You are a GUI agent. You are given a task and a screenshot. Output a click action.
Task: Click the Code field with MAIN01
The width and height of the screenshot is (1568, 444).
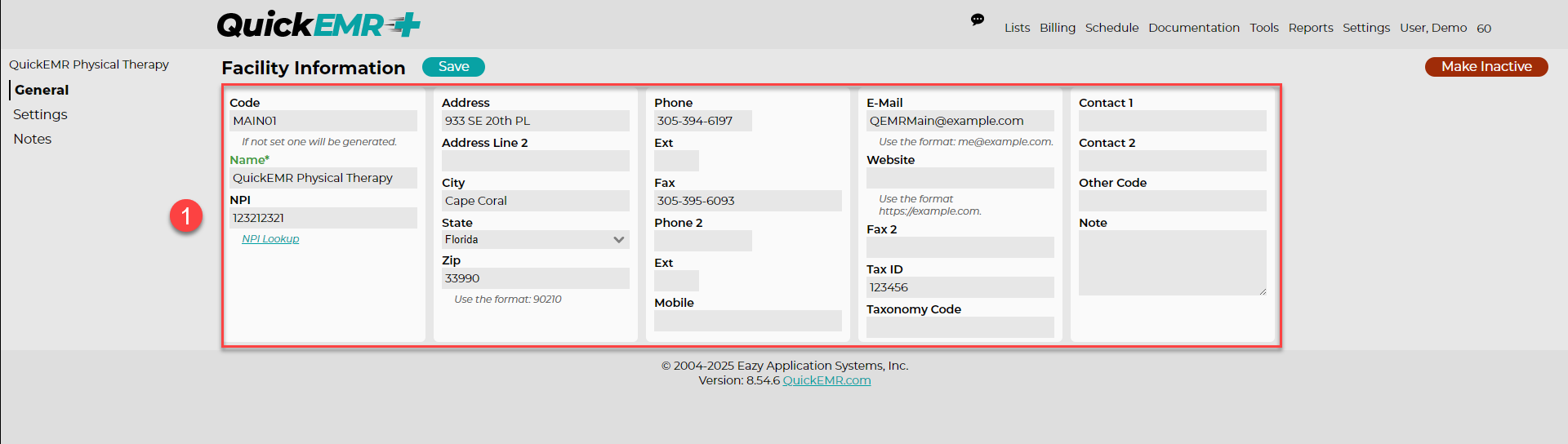point(323,121)
